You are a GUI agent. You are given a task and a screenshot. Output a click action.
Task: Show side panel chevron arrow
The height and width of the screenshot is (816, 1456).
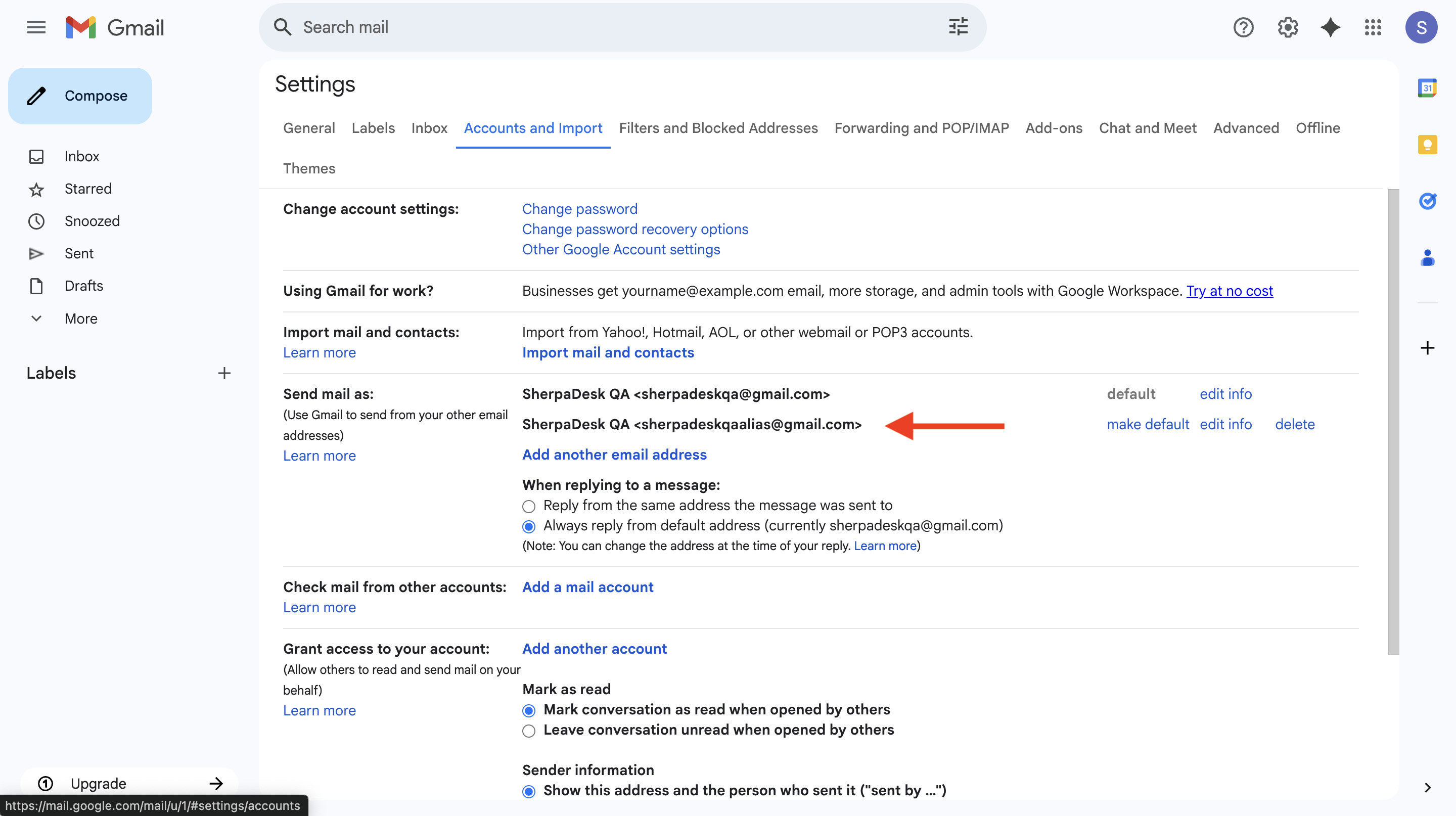click(x=1427, y=787)
